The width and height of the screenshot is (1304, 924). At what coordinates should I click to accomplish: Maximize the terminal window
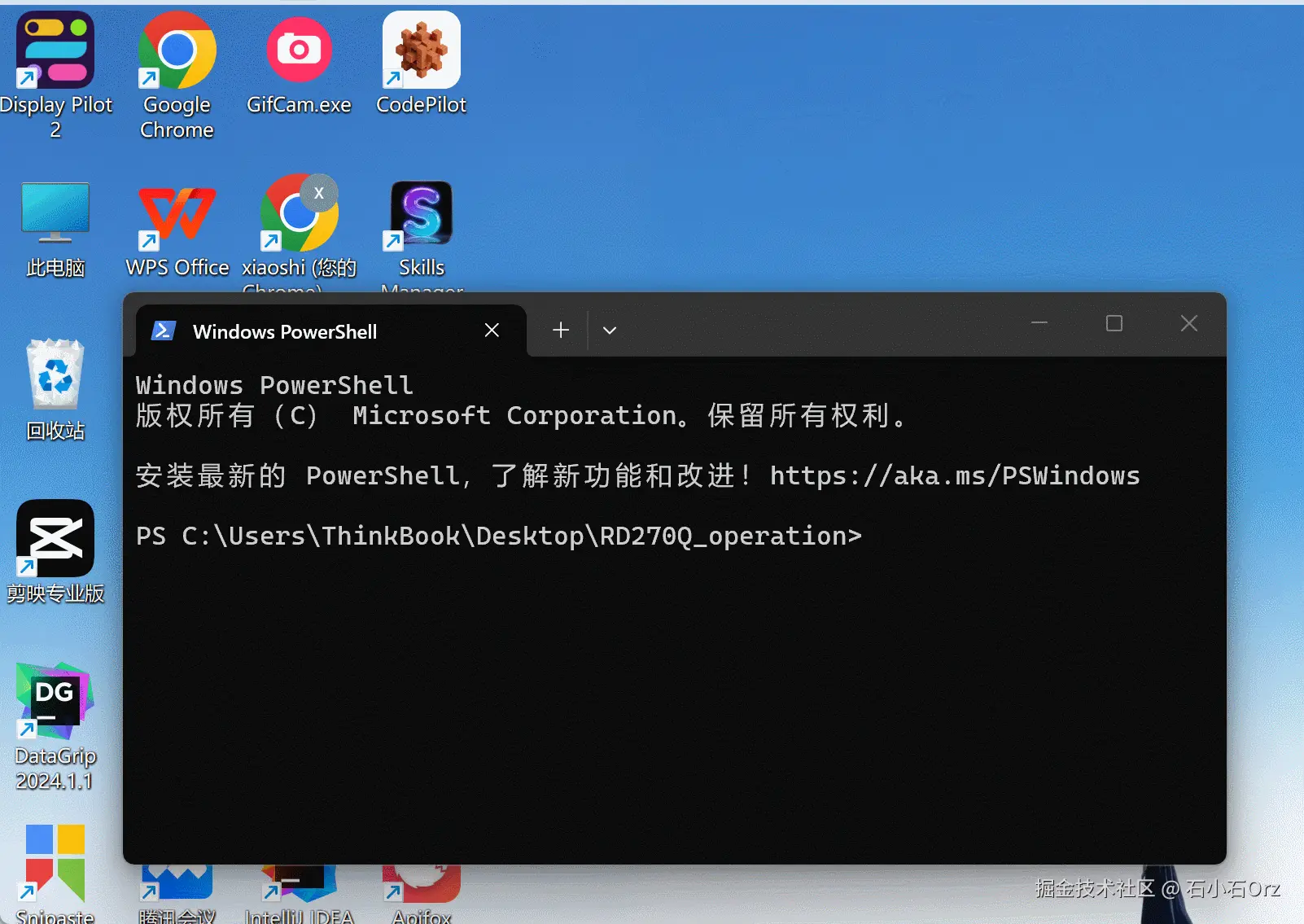(x=1114, y=323)
